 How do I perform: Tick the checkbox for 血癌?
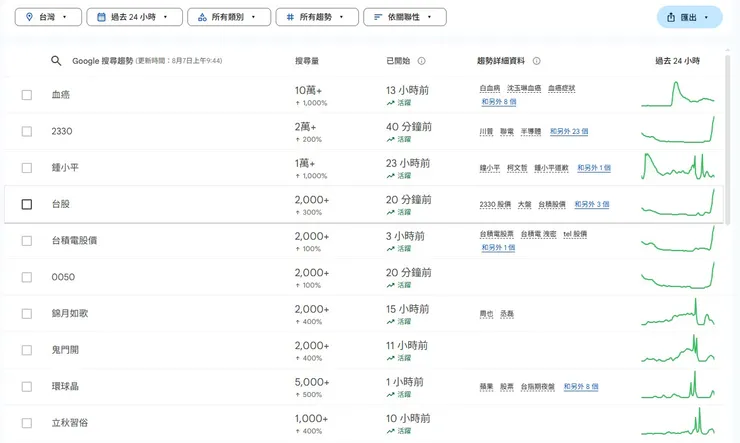(27, 95)
